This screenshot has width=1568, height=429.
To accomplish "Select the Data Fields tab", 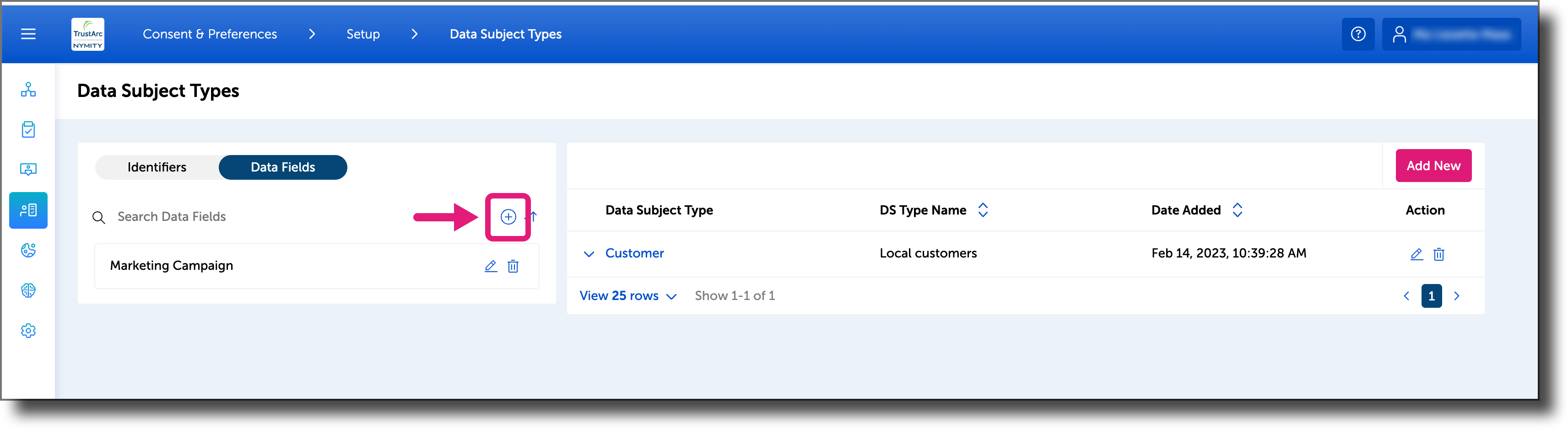I will tap(283, 167).
